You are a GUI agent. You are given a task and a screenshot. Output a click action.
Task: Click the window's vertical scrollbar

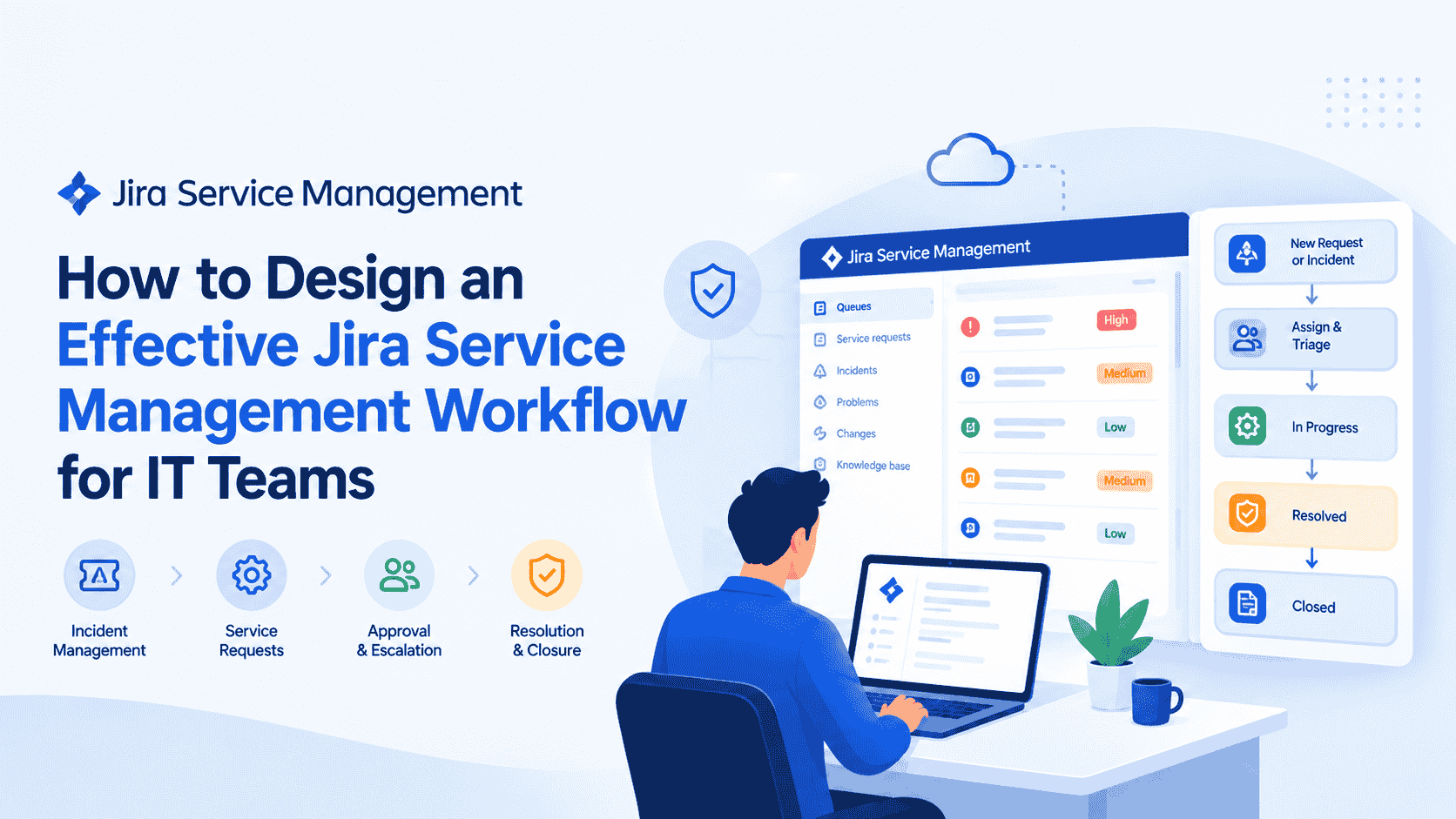1177,320
